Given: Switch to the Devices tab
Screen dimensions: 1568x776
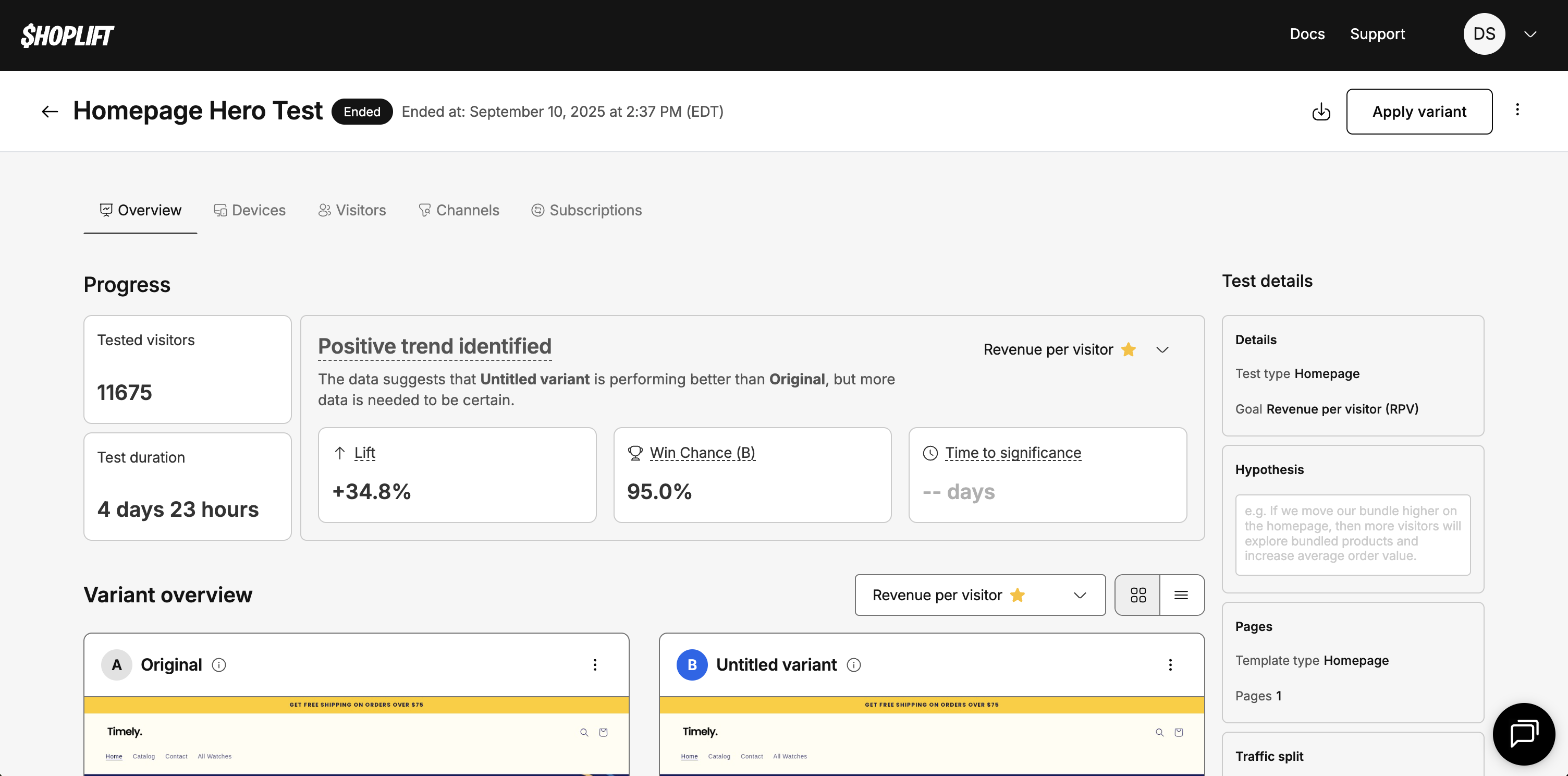Looking at the screenshot, I should [250, 210].
